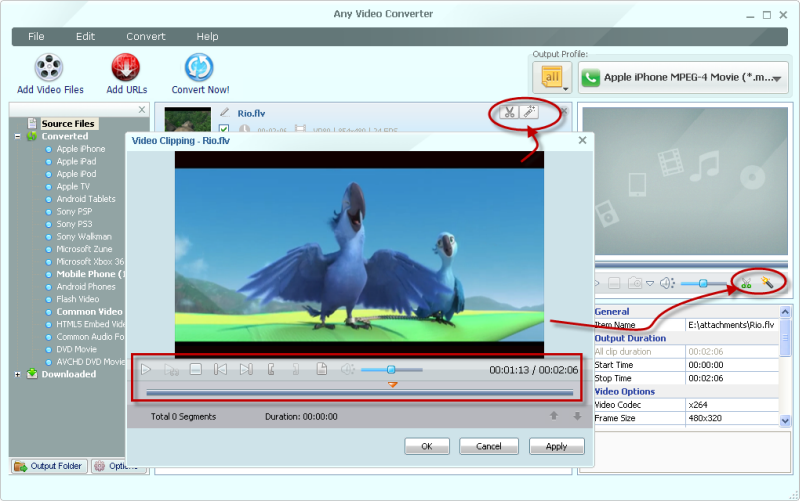Open effects magic wand beside Rio.flv
The width and height of the screenshot is (800, 501).
(529, 112)
